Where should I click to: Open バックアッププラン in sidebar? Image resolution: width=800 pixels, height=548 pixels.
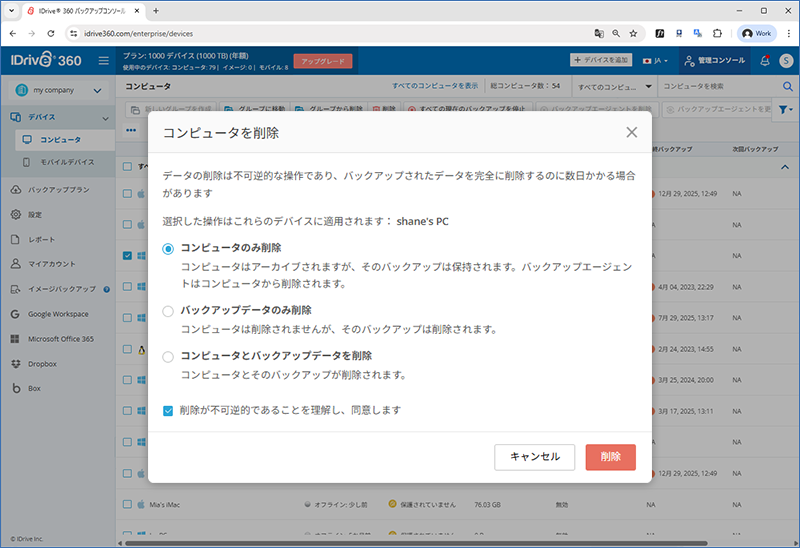pyautogui.click(x=61, y=189)
